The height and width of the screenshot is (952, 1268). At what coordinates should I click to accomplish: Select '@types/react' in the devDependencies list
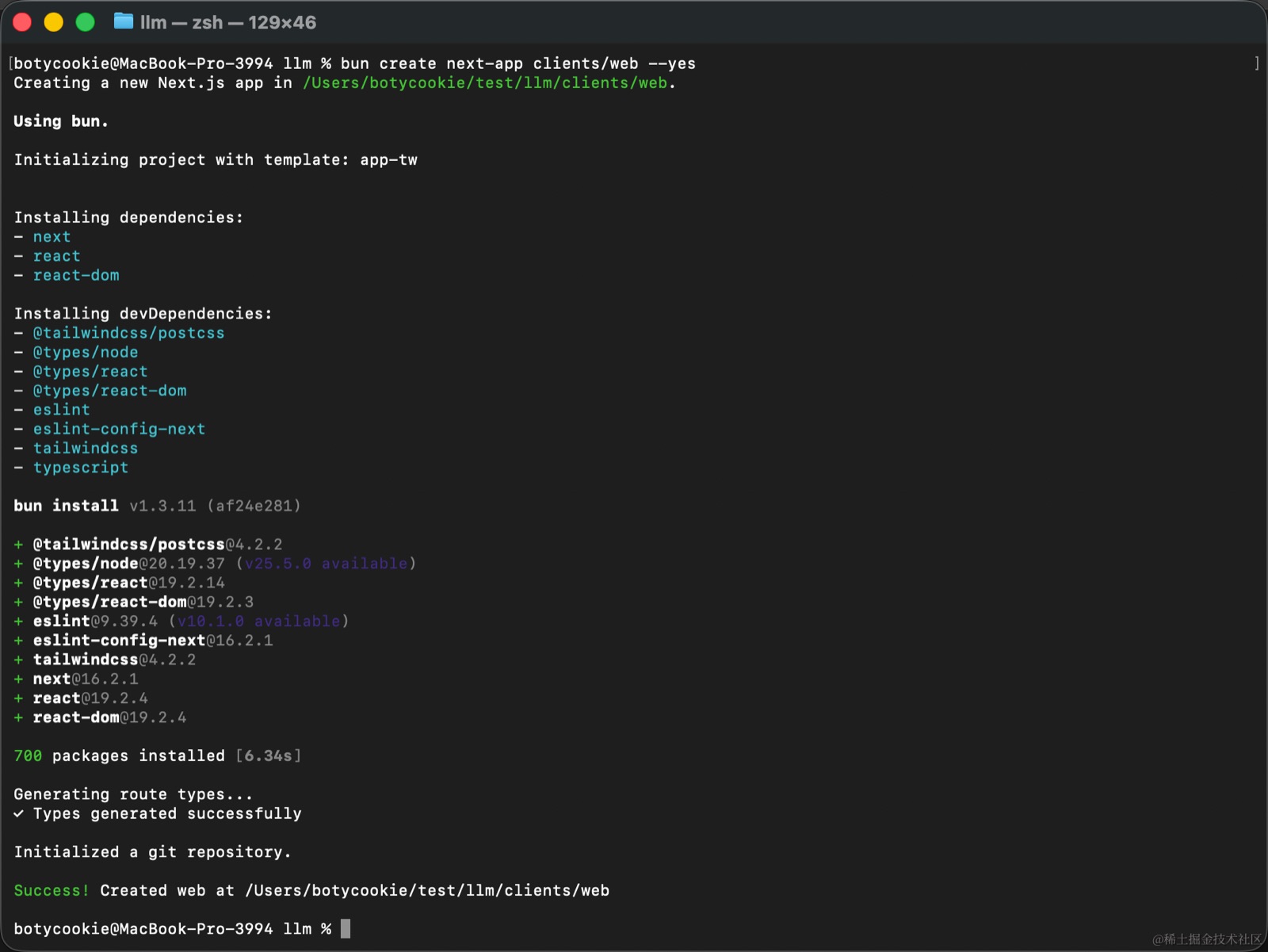(x=90, y=371)
